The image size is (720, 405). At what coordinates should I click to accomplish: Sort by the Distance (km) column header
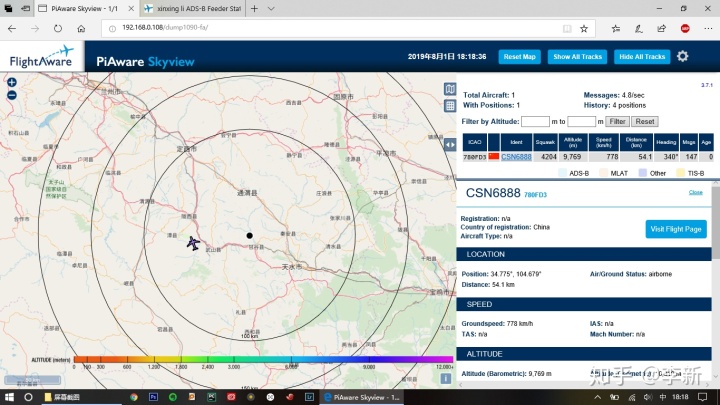[636, 142]
